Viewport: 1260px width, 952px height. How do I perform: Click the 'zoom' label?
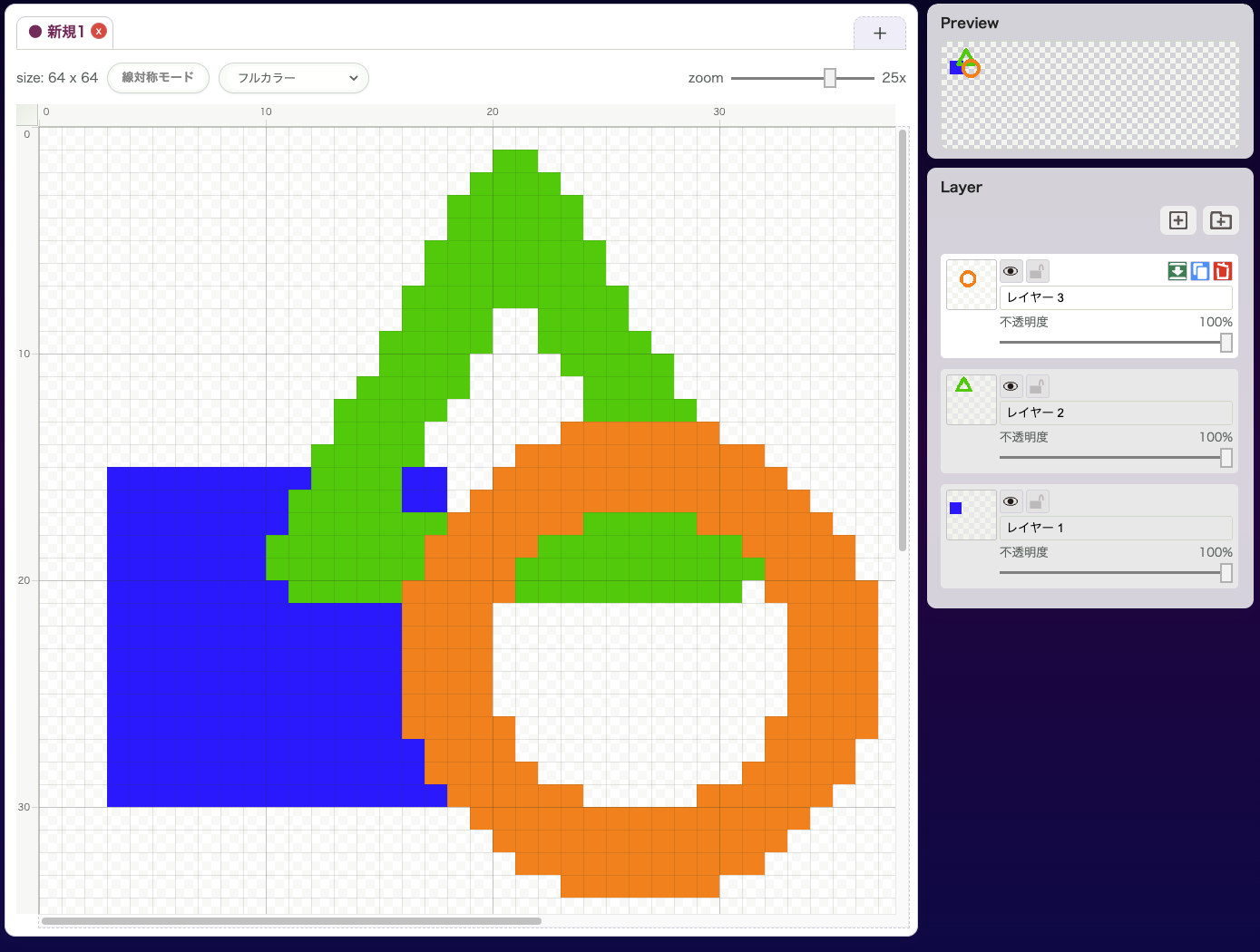(x=706, y=78)
